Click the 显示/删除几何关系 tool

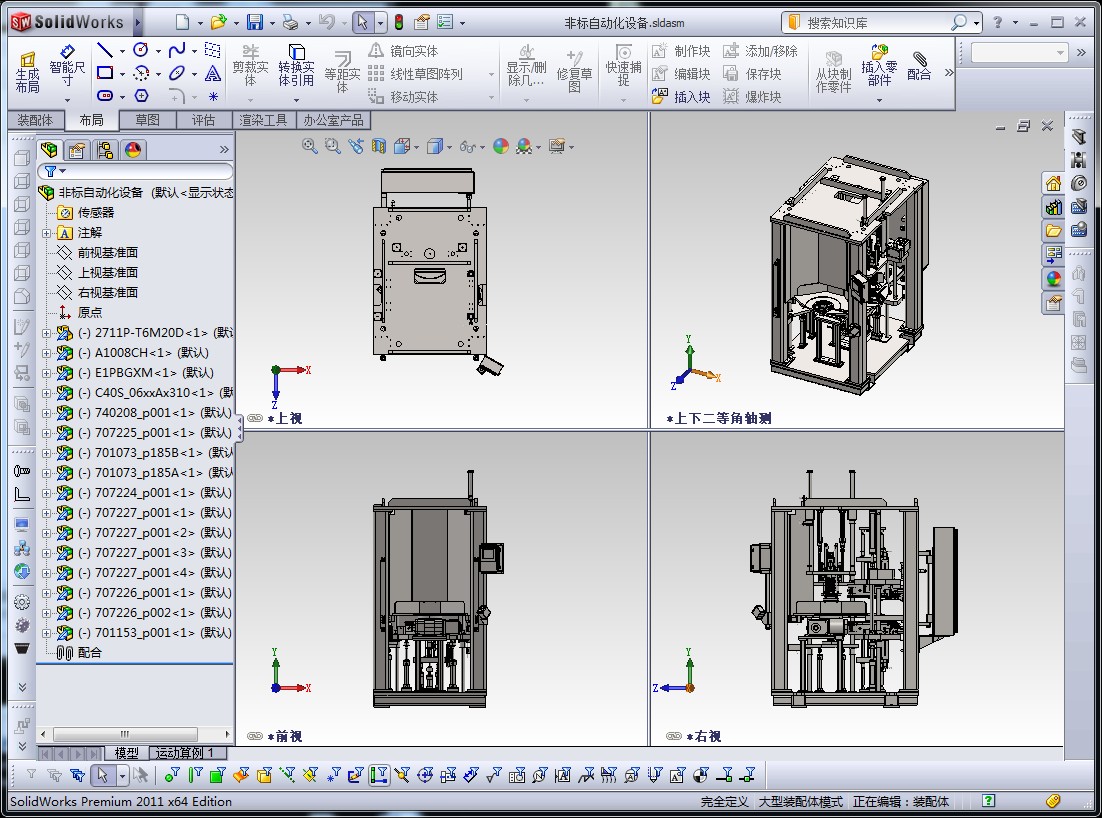tap(526, 67)
